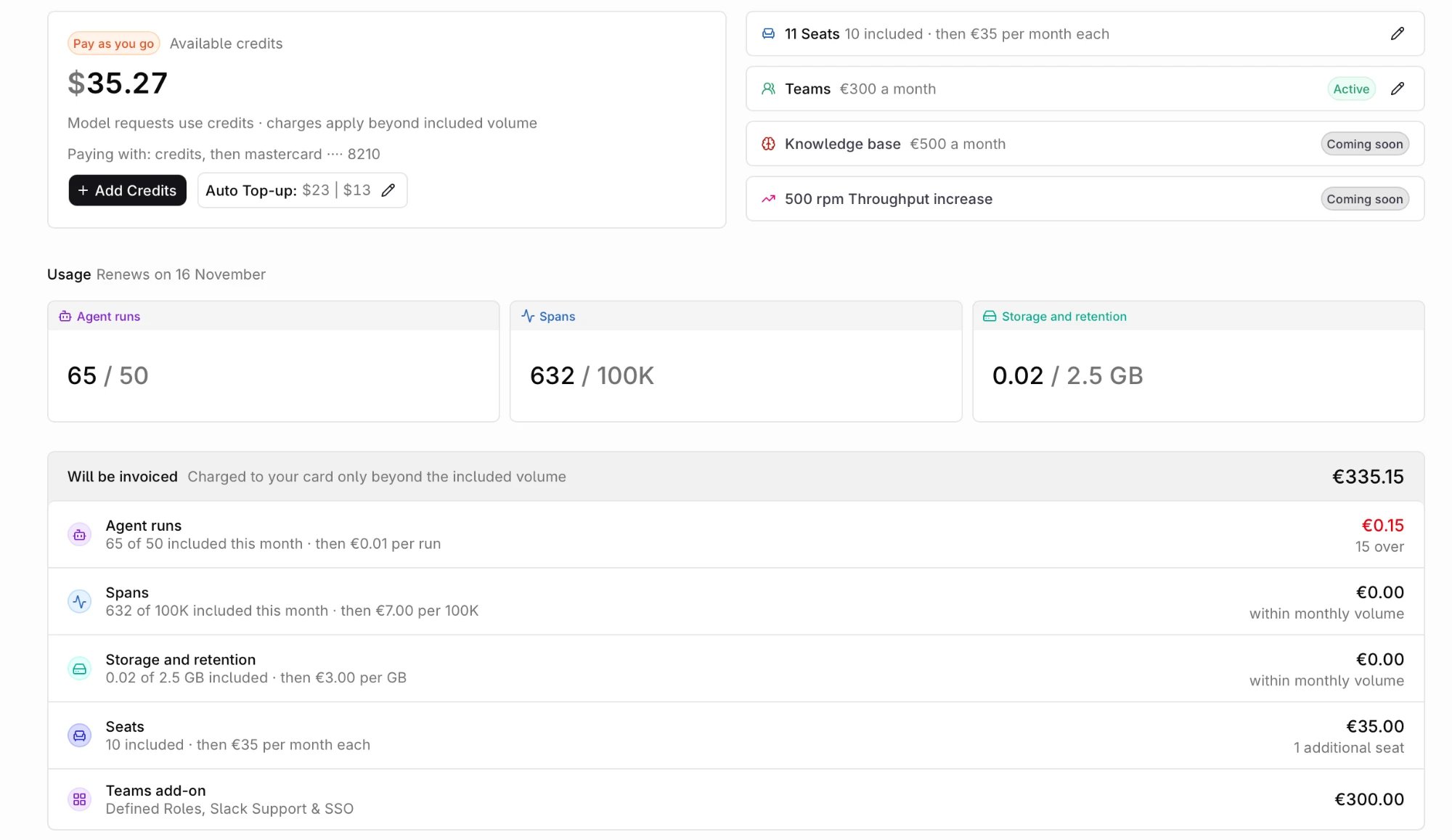Viewport: 1452px width, 840px height.
Task: Click the pulse icon in Spans card header
Action: pos(528,317)
